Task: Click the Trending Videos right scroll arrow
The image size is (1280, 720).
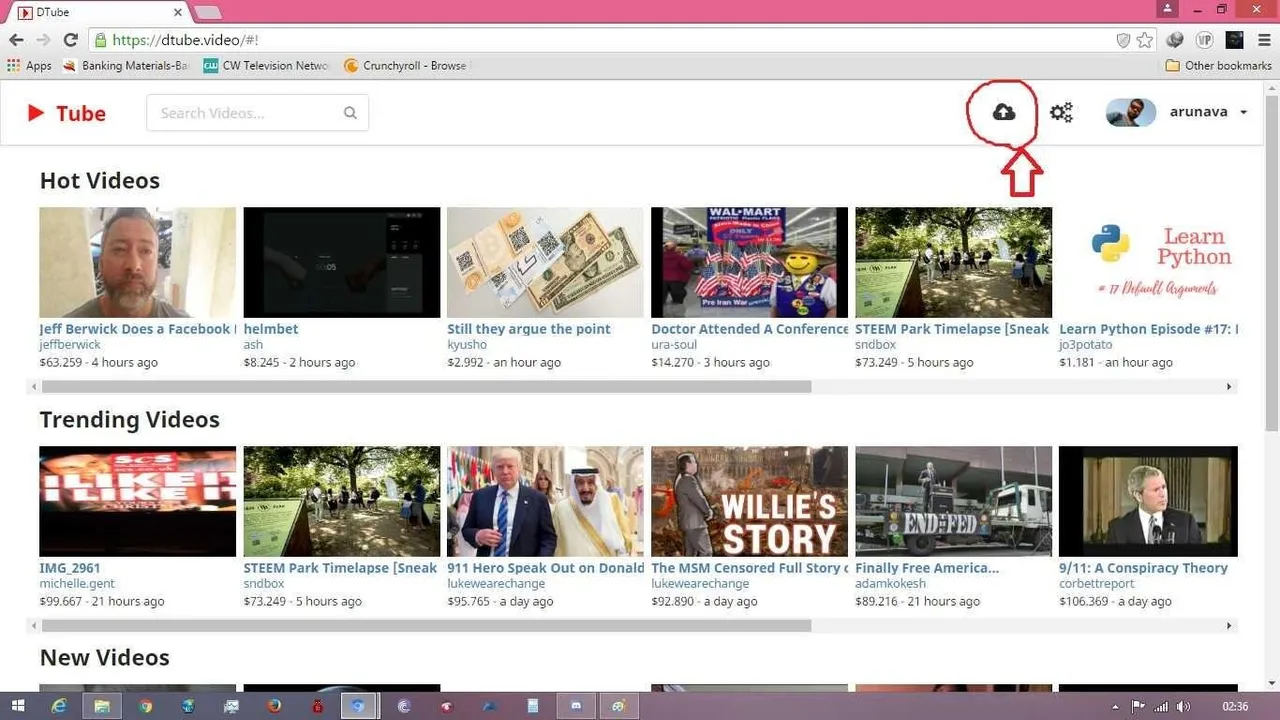Action: click(1230, 626)
